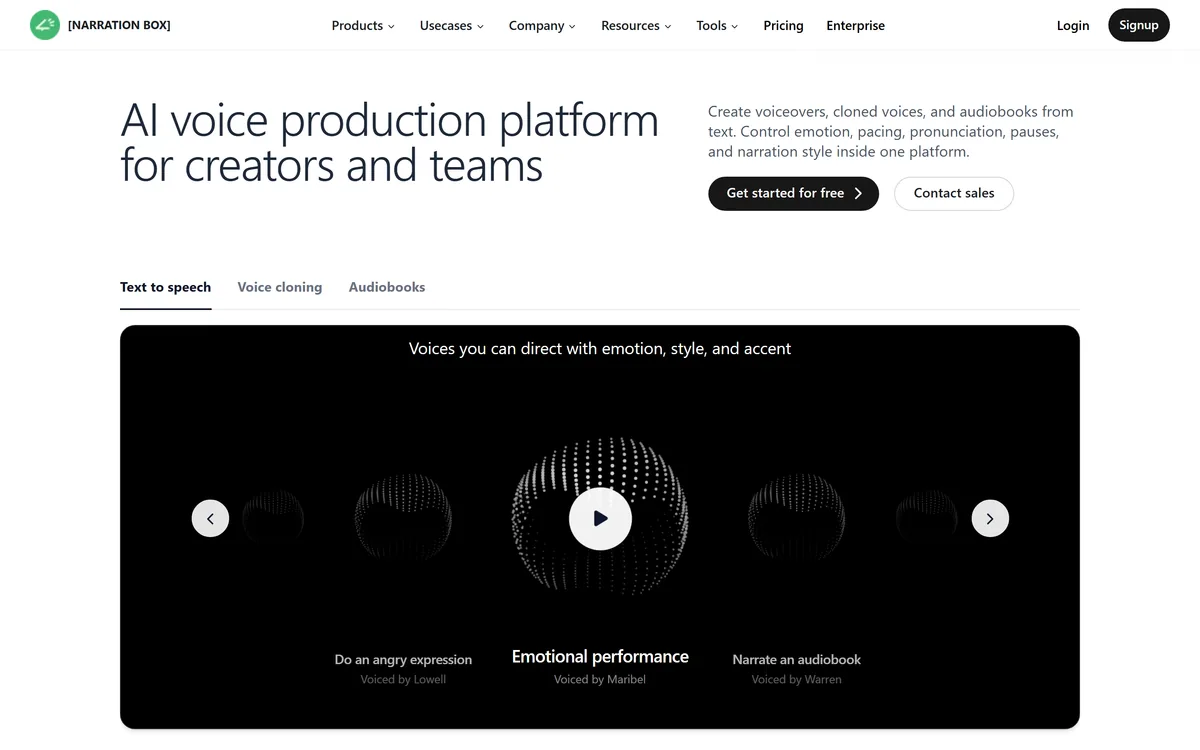This screenshot has height=750, width=1200.
Task: Open the Company dropdown
Action: 542,26
